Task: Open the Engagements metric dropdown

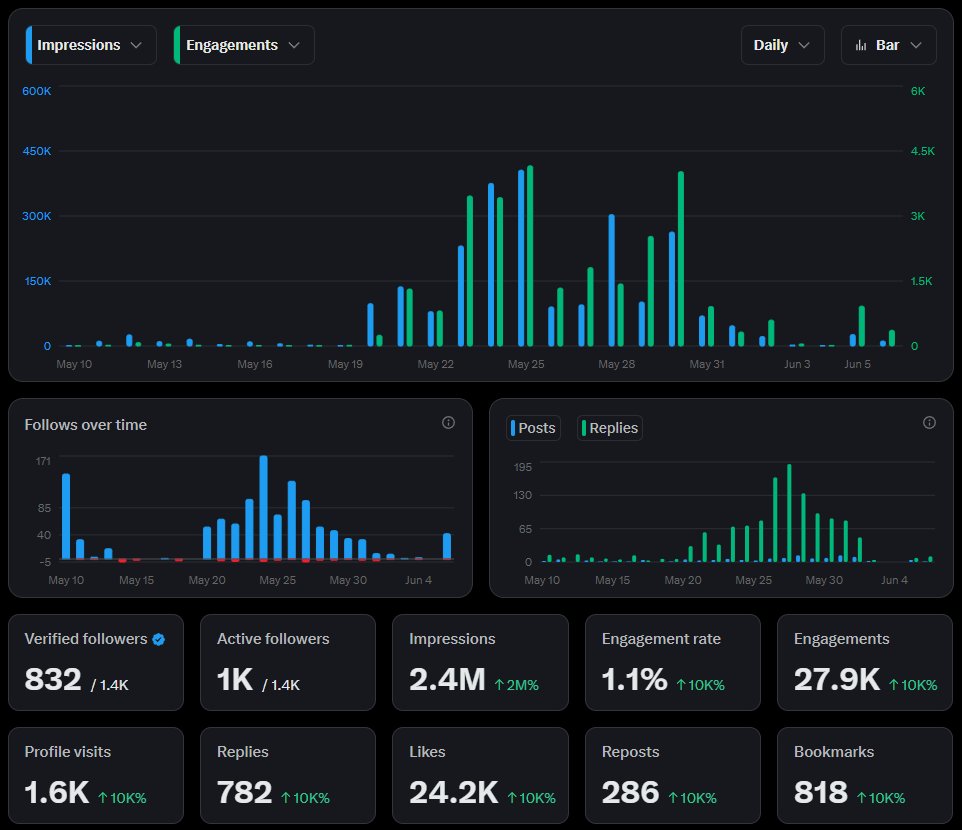Action: coord(244,45)
